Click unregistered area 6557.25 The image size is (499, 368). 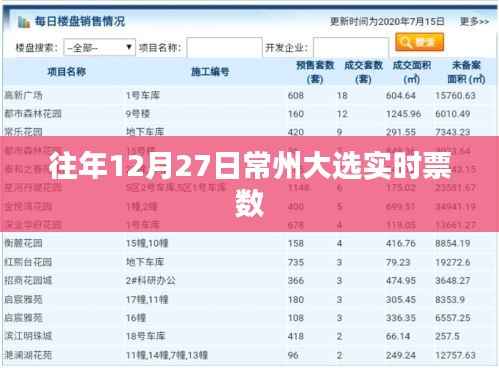tap(453, 318)
